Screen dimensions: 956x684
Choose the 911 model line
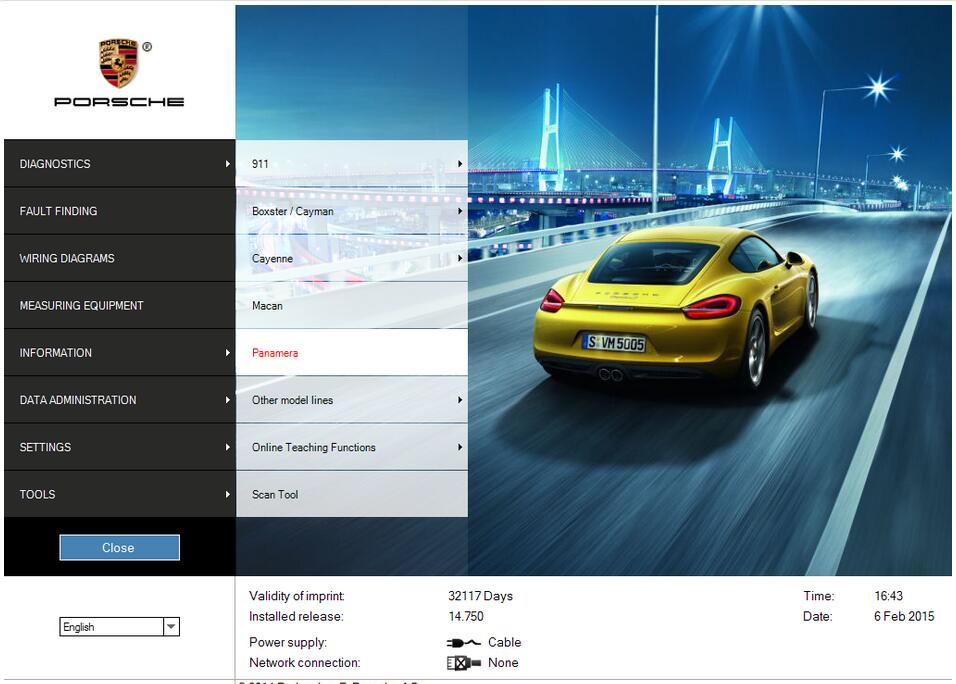point(350,164)
